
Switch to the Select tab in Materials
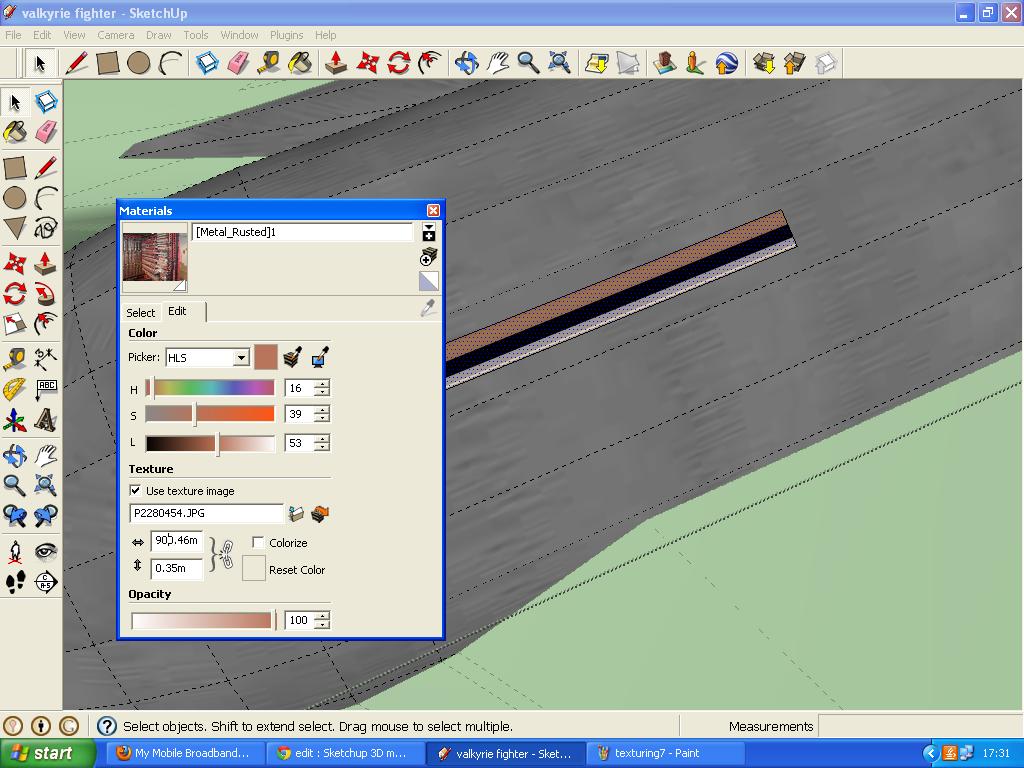(140, 312)
